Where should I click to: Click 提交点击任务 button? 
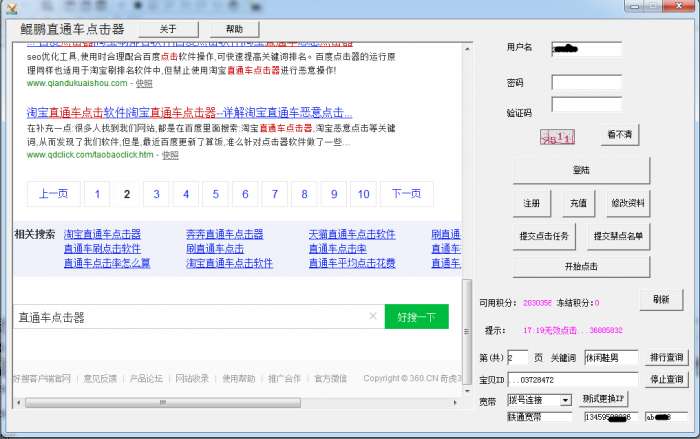[x=544, y=236]
